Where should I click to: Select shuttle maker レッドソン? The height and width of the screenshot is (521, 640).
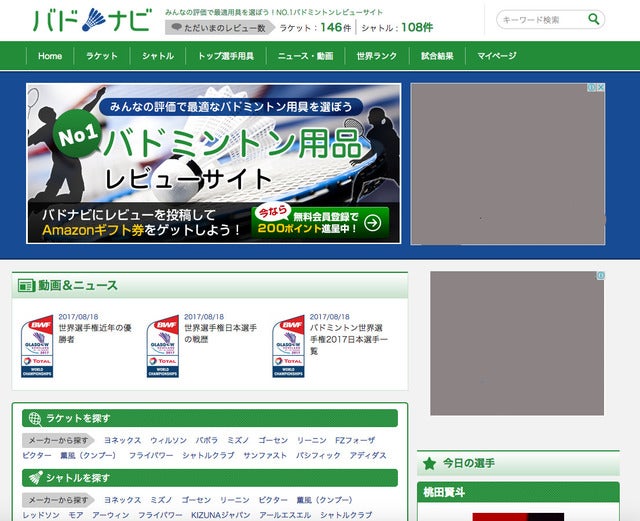41,515
